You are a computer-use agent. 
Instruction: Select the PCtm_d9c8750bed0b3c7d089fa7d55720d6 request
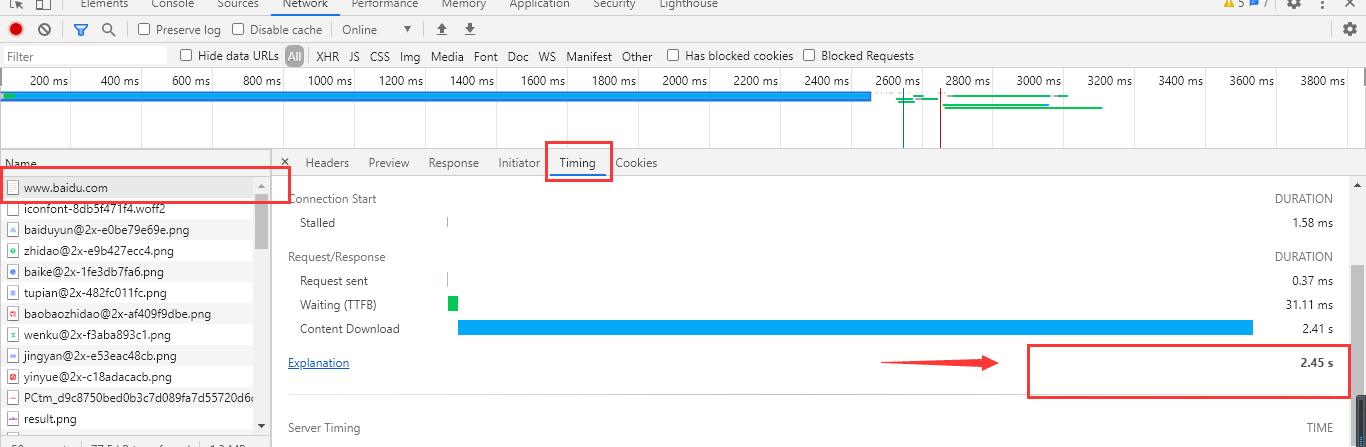coord(128,398)
